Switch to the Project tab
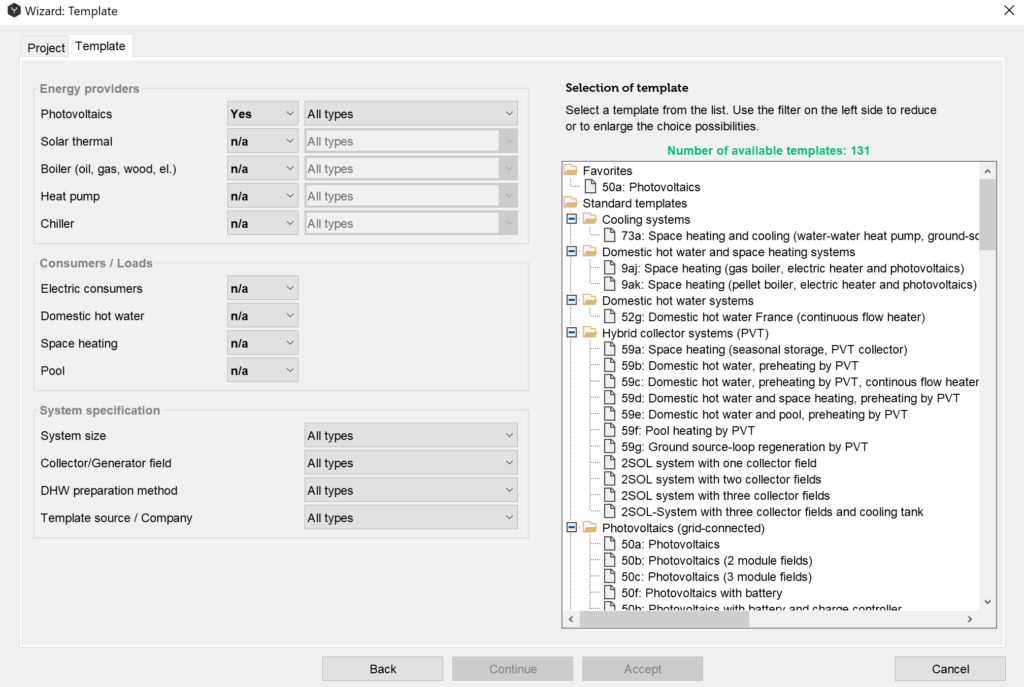Image resolution: width=1024 pixels, height=687 pixels. (46, 47)
